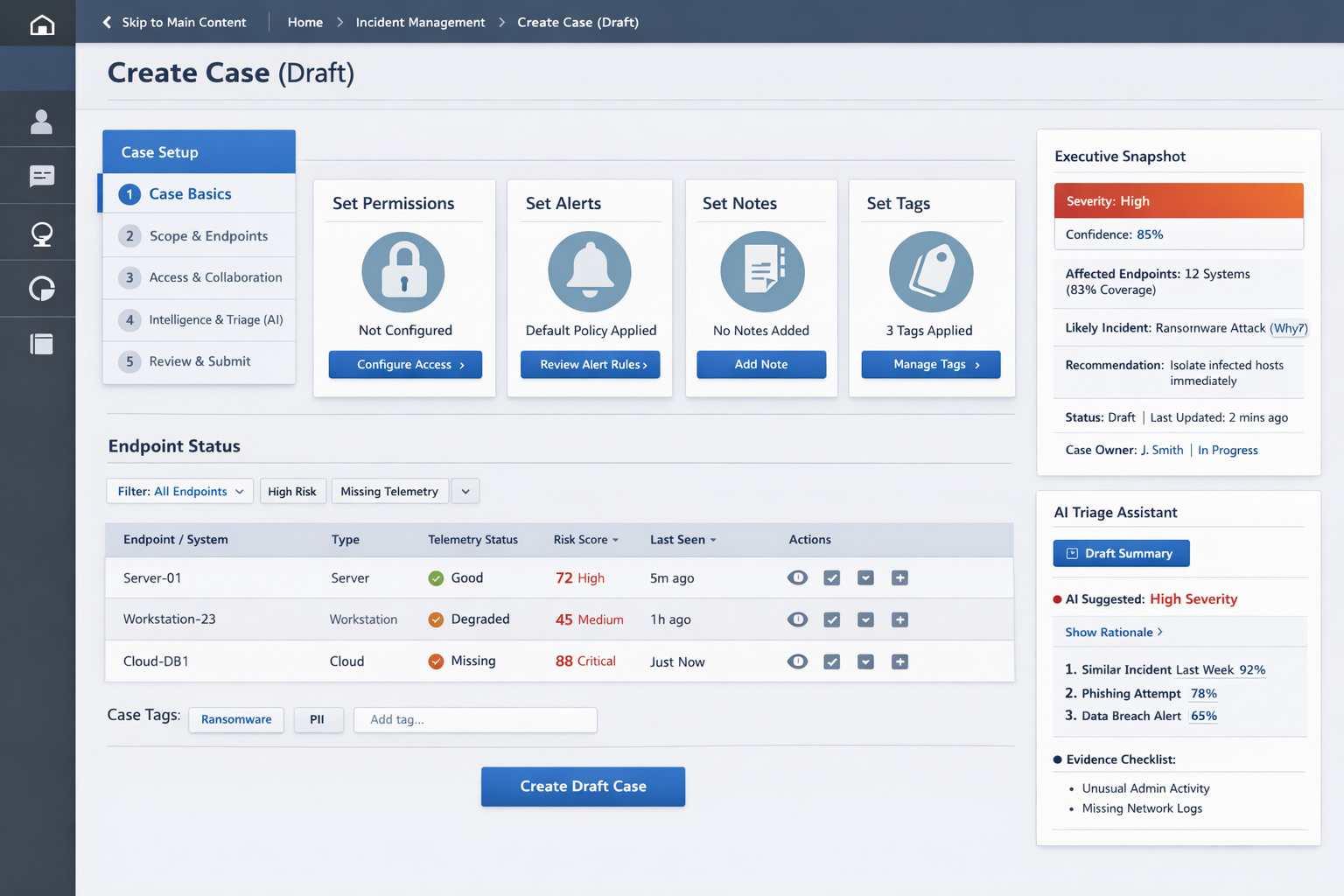Select the Review & Submit step
This screenshot has height=896, width=1344.
pos(199,361)
